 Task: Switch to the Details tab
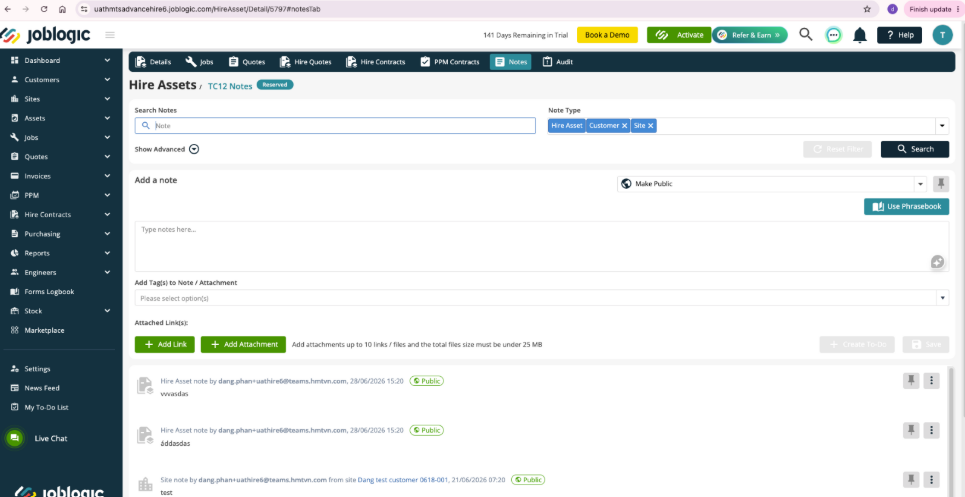153,62
